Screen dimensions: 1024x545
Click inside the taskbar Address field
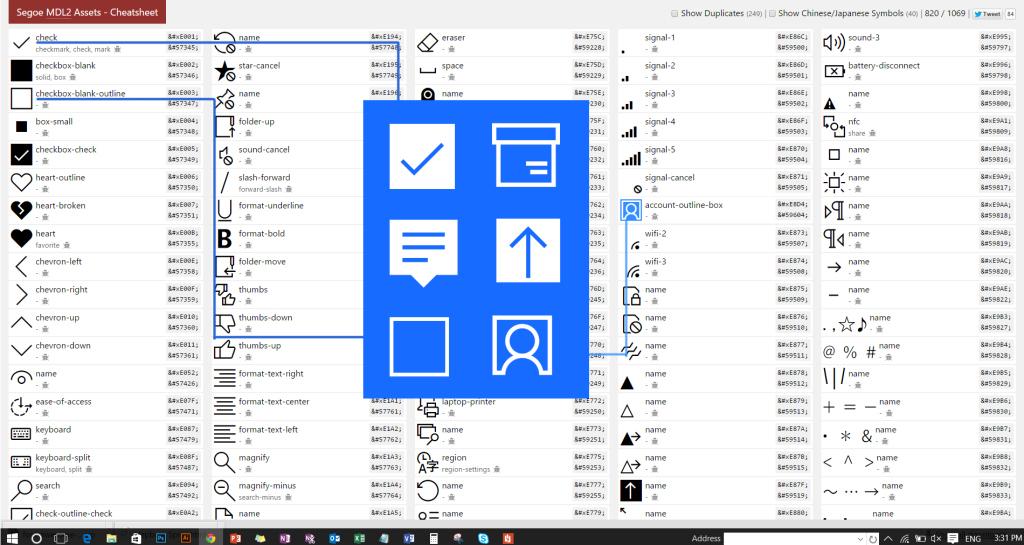click(789, 539)
